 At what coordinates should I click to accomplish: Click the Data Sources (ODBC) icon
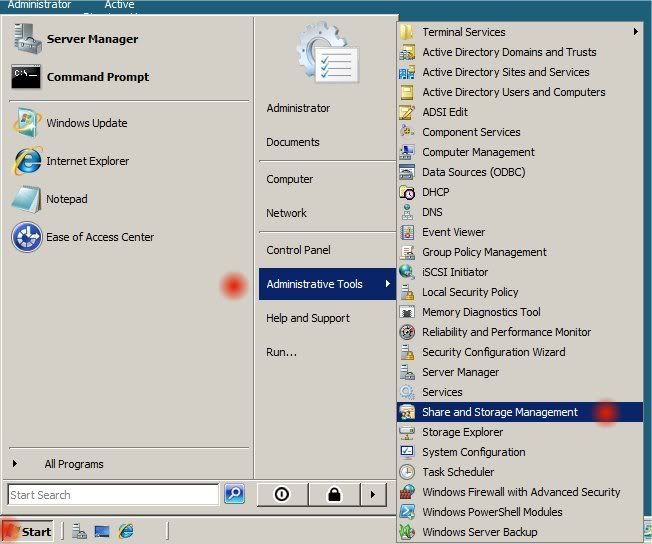pos(407,172)
